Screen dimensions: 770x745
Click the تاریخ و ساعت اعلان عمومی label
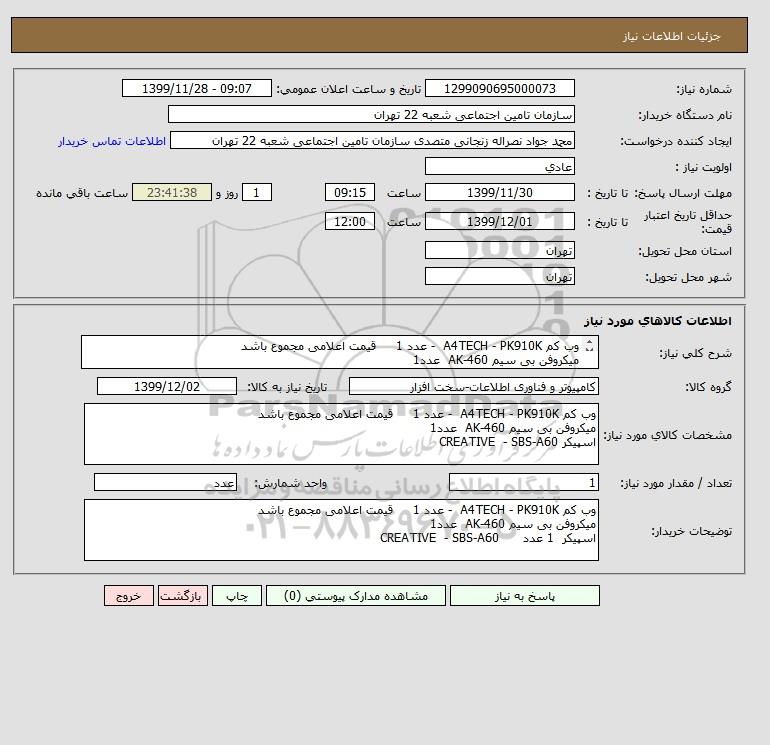click(x=349, y=89)
